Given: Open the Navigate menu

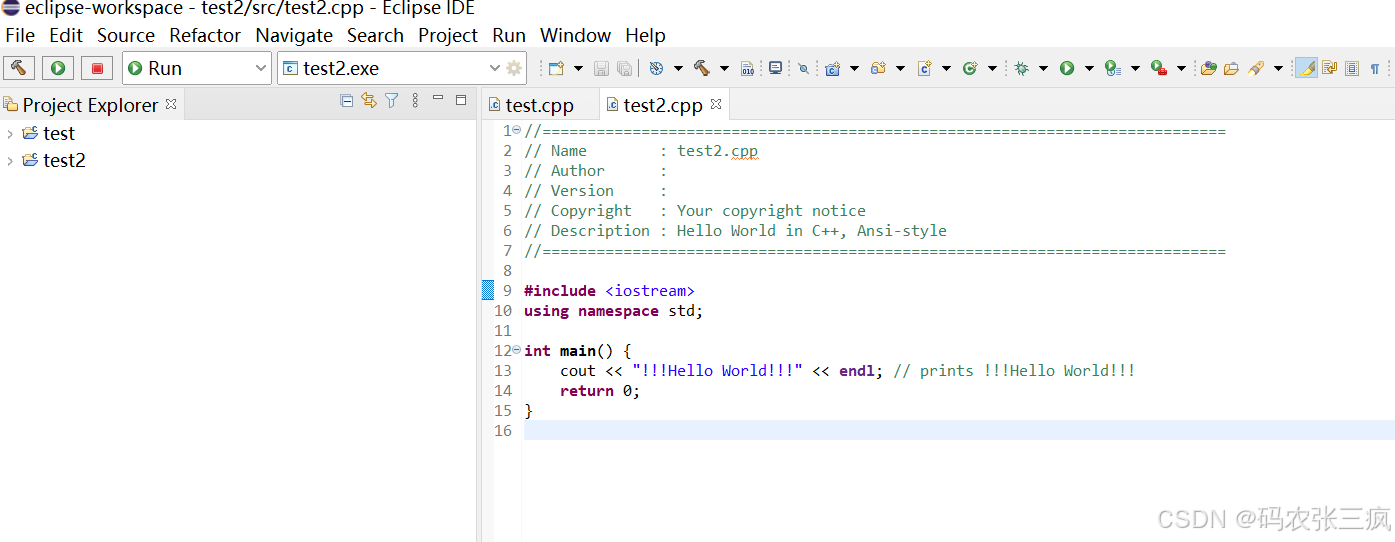Looking at the screenshot, I should pyautogui.click(x=294, y=35).
